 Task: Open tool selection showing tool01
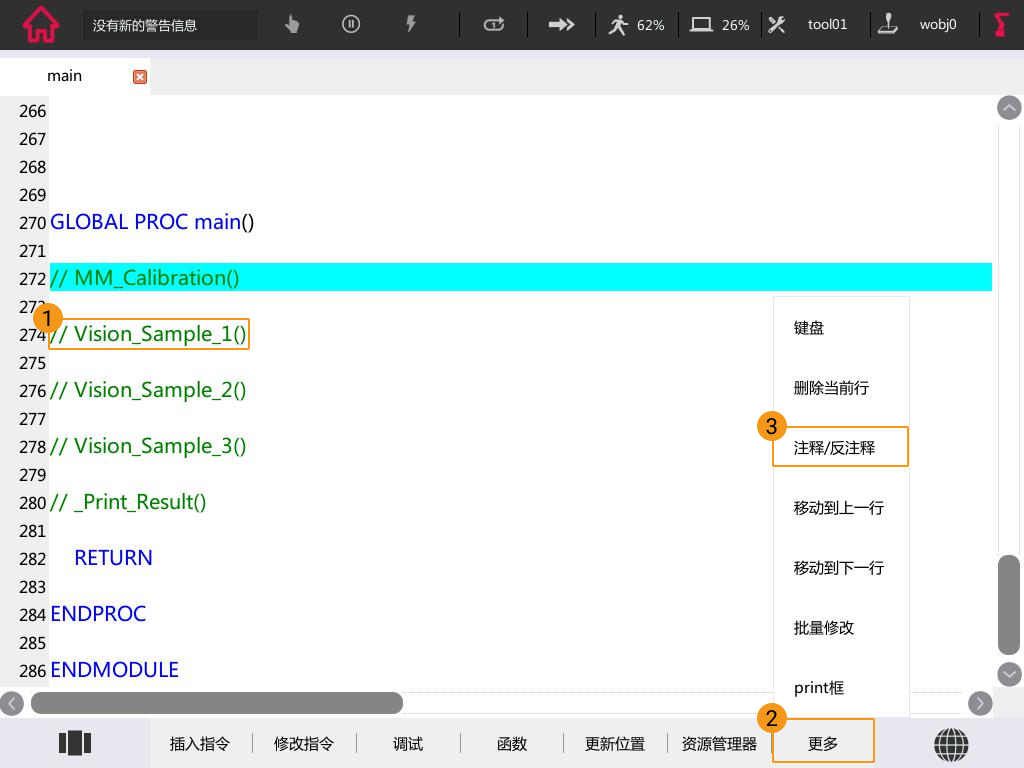coord(808,24)
